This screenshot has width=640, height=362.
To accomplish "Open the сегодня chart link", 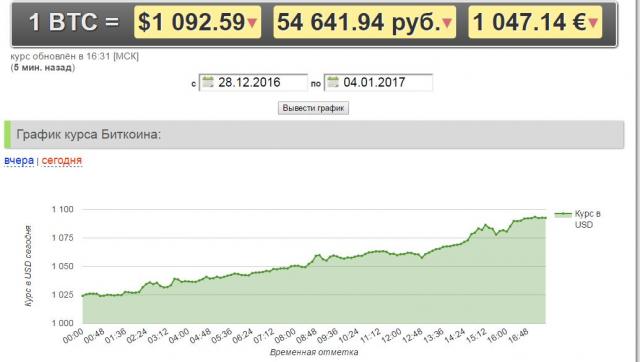I will point(62,160).
